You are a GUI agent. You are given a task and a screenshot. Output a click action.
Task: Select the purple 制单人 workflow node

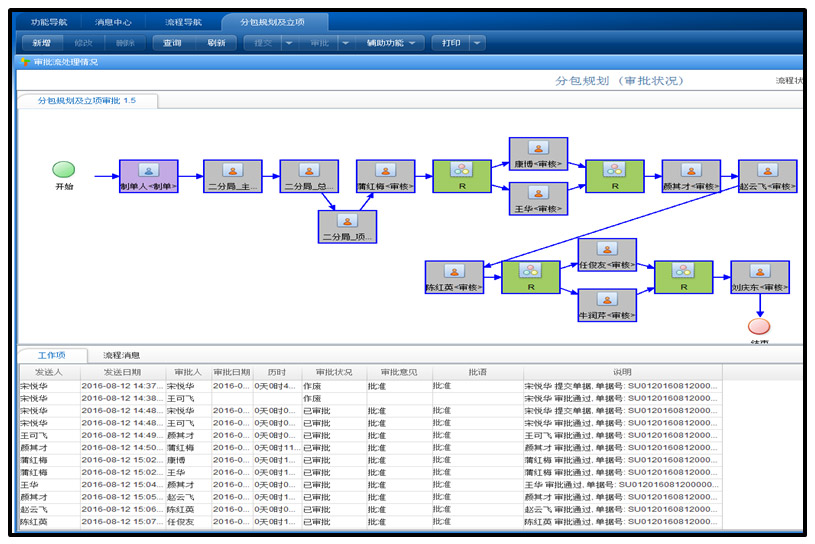[148, 175]
